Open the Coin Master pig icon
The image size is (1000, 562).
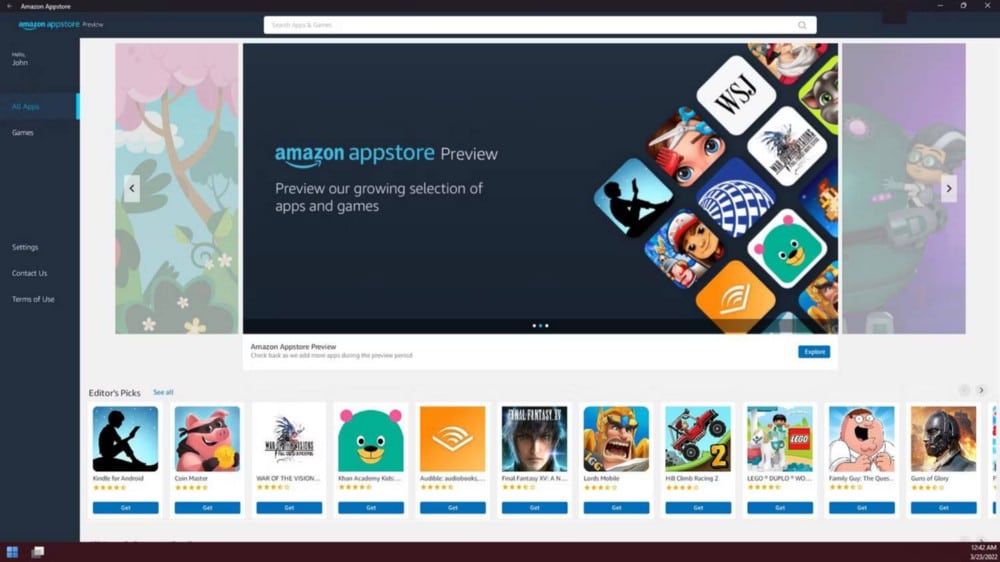tap(207, 439)
